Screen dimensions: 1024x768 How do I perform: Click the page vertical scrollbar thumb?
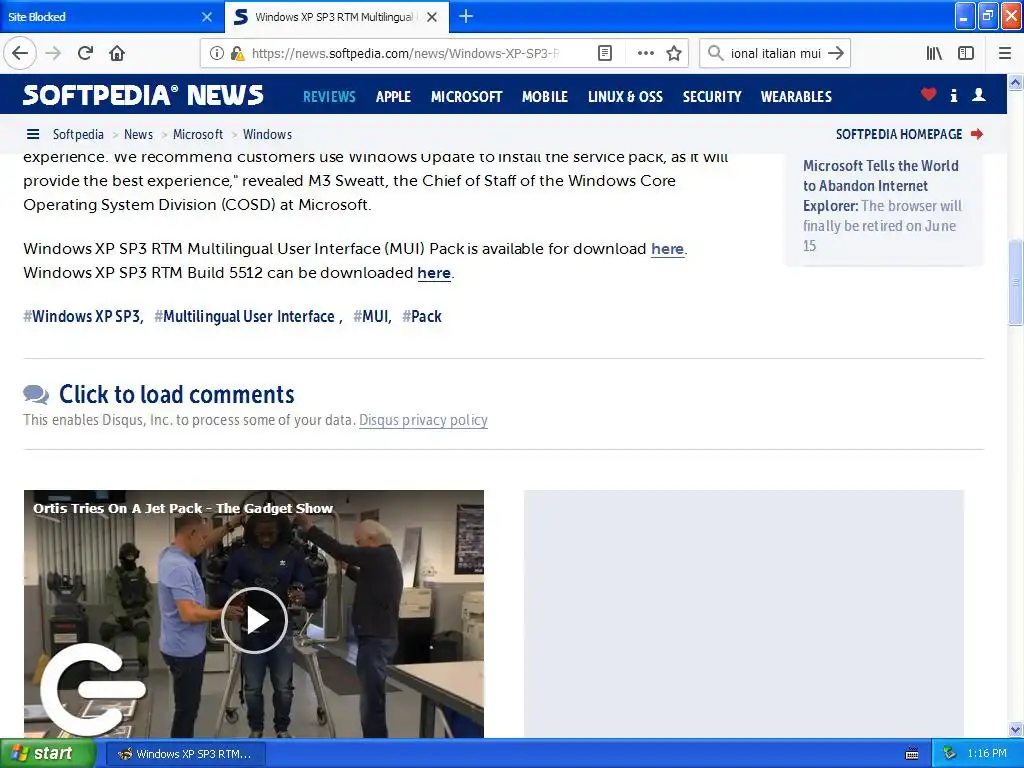[x=1016, y=282]
